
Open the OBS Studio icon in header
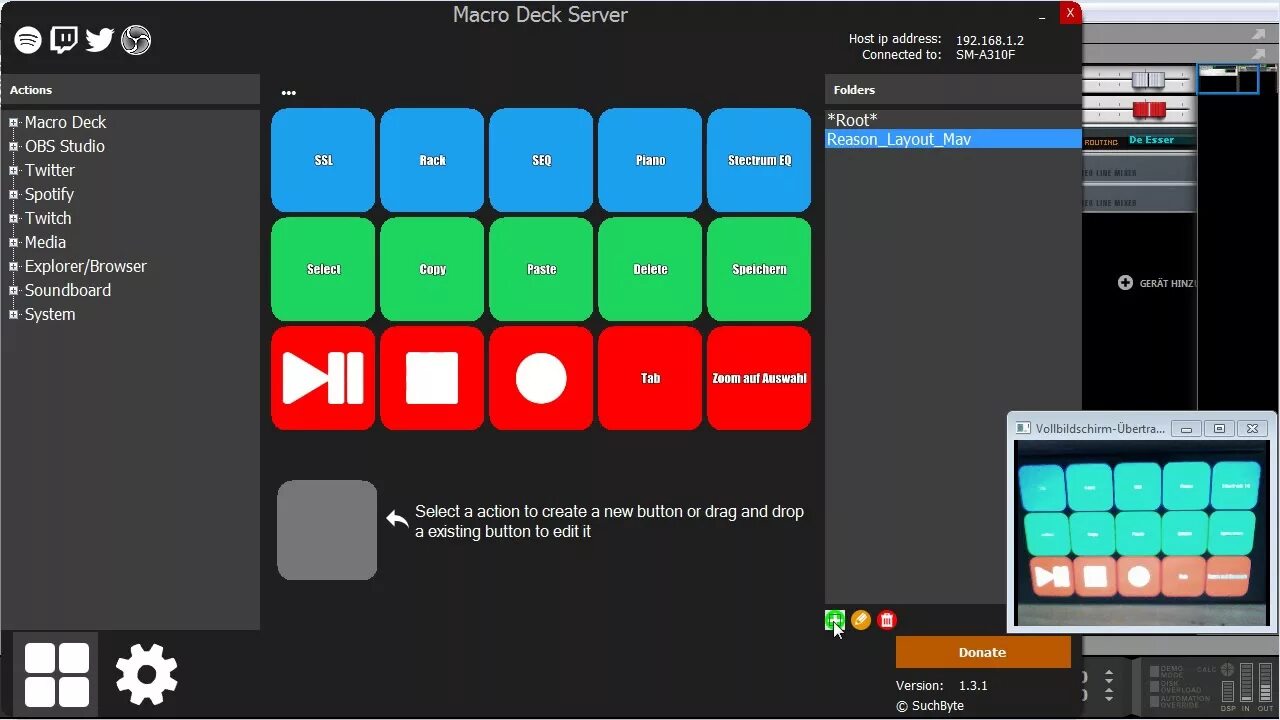(136, 40)
